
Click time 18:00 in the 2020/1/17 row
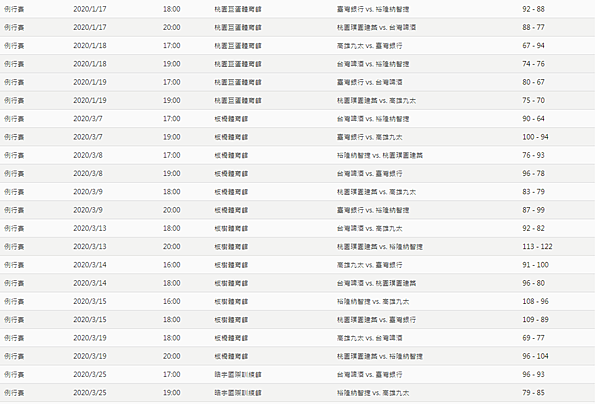(x=171, y=9)
